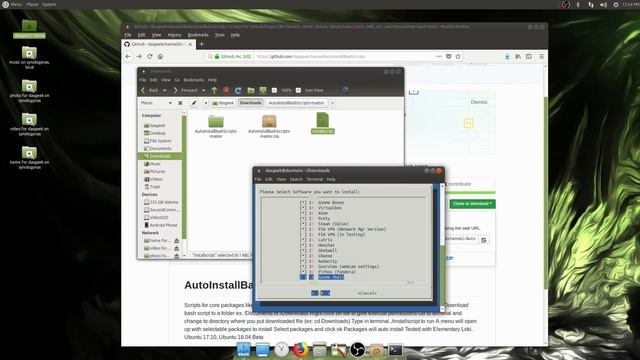Open the Bookmarks menu in file manager
Screen dimensions: 640x360
(x=193, y=80)
